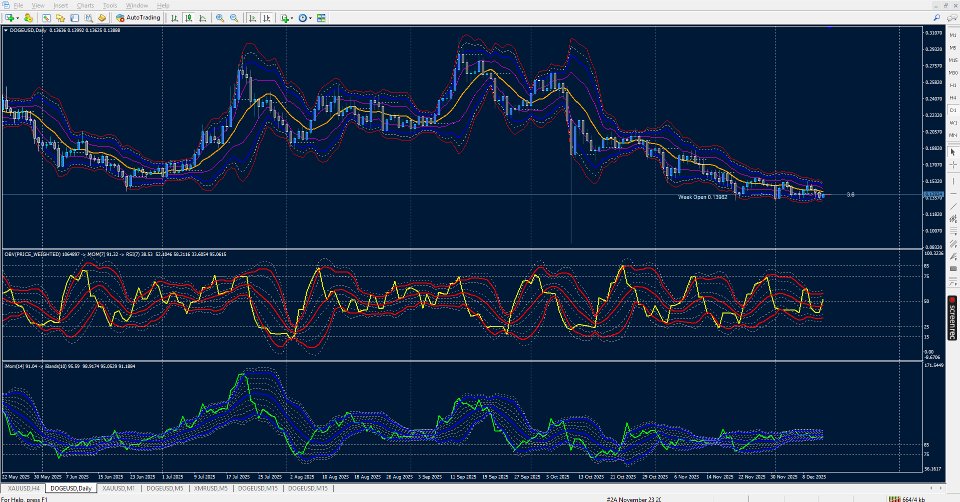
Task: Click the Periods clock icon
Action: [x=302, y=18]
